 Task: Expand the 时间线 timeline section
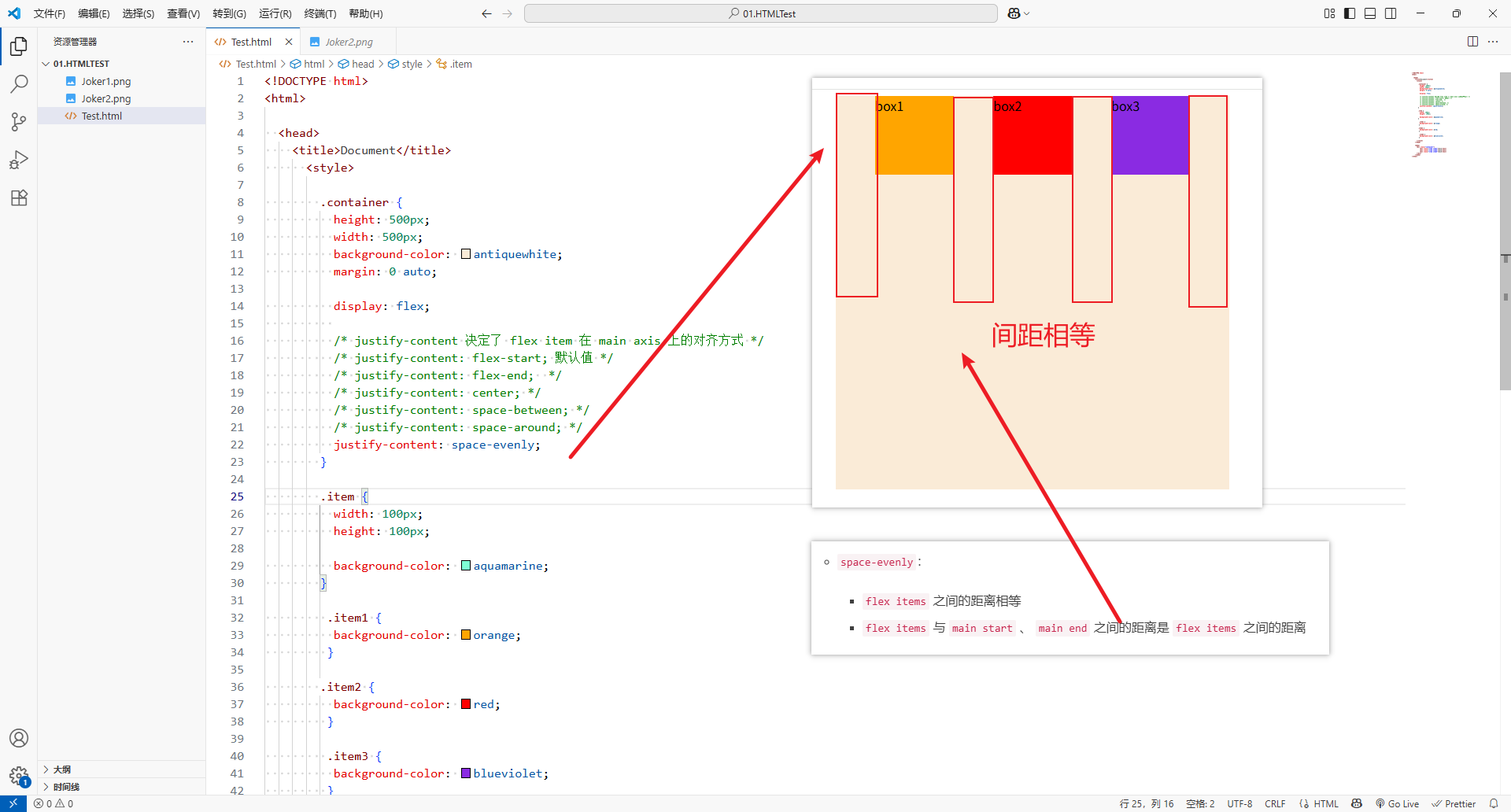click(x=122, y=787)
